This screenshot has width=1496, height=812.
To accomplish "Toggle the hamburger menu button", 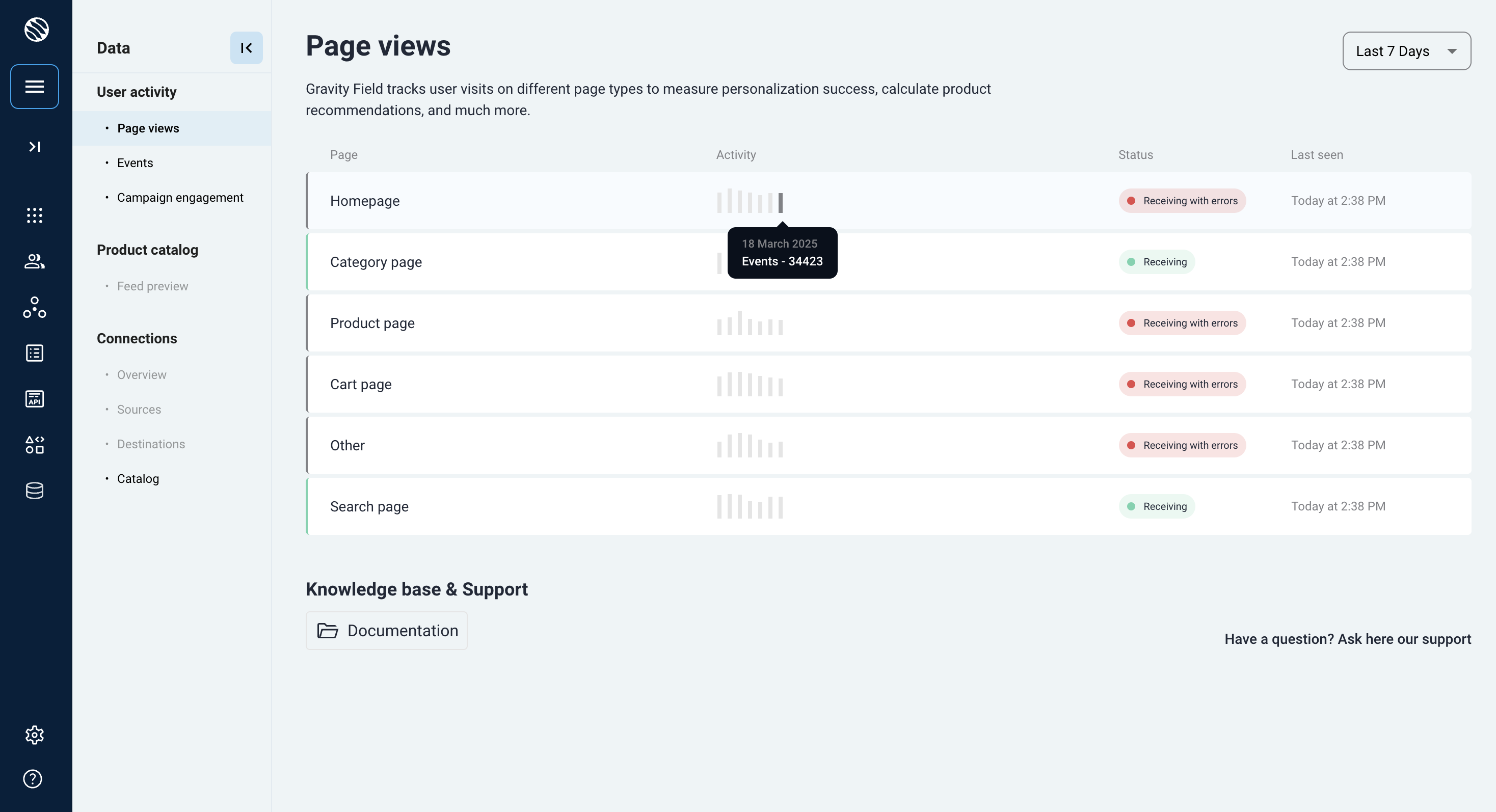I will coord(34,87).
